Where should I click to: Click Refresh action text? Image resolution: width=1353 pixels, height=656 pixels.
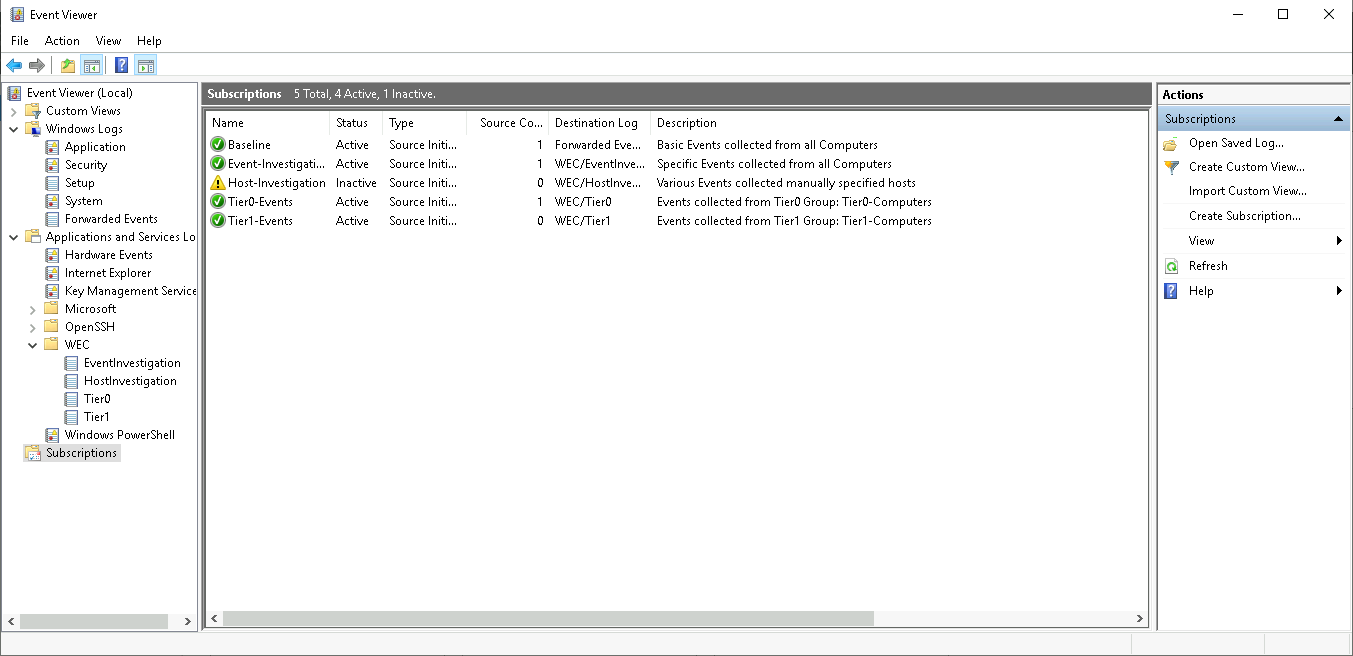point(1208,266)
